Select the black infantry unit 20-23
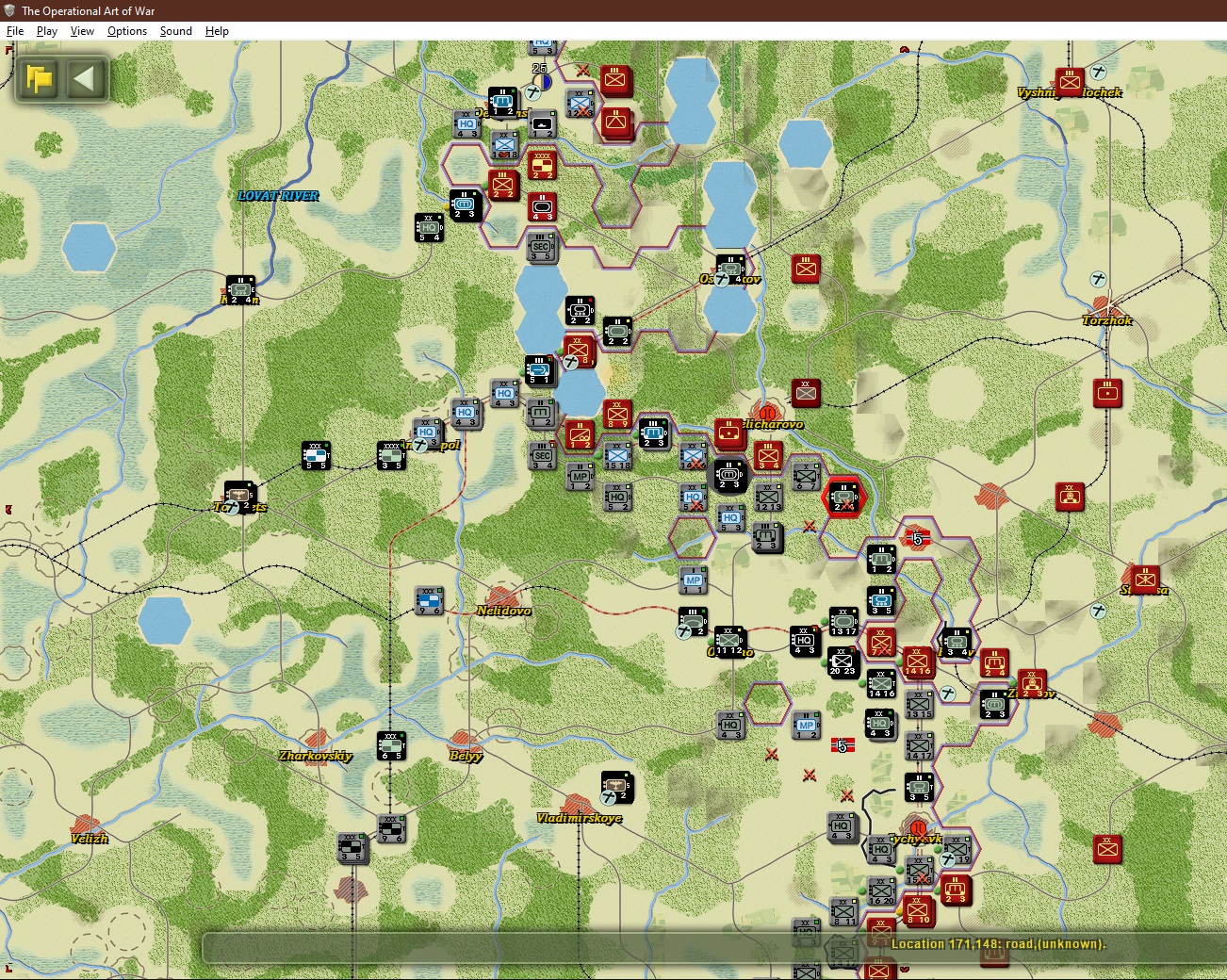 tap(843, 661)
